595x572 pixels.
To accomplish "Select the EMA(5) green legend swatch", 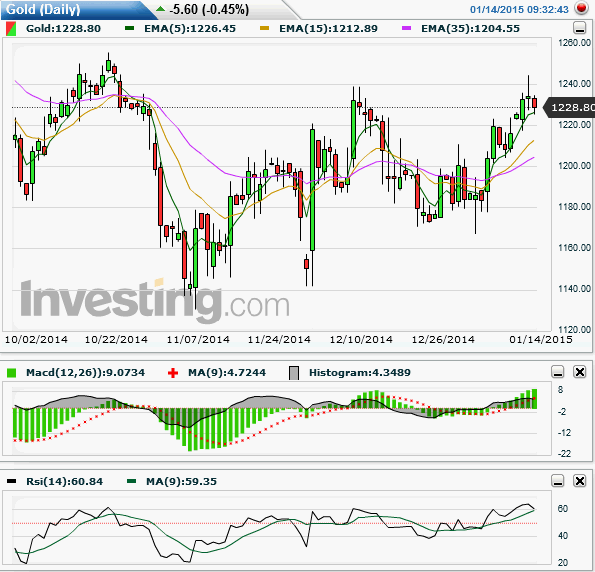I will (129, 28).
